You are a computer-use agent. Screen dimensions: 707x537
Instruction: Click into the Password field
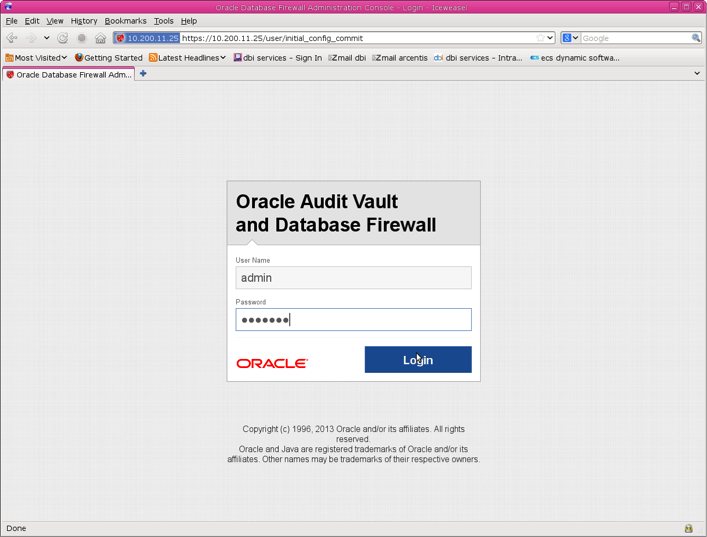(x=353, y=320)
